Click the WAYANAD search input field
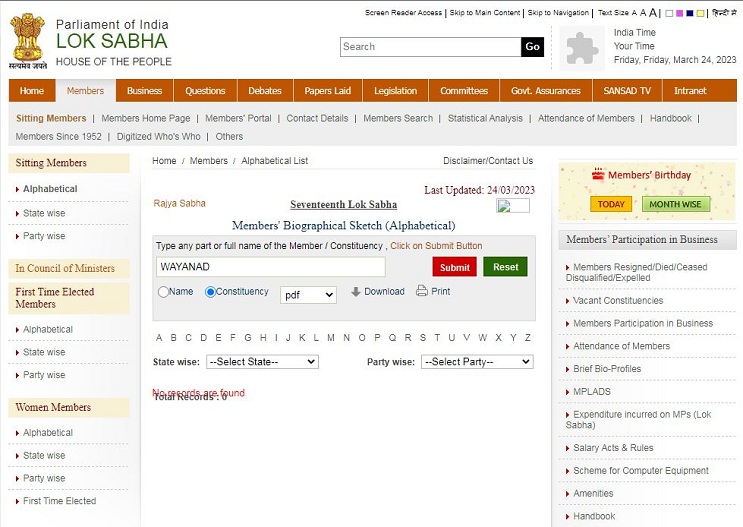Image resolution: width=743 pixels, height=527 pixels. coord(270,267)
